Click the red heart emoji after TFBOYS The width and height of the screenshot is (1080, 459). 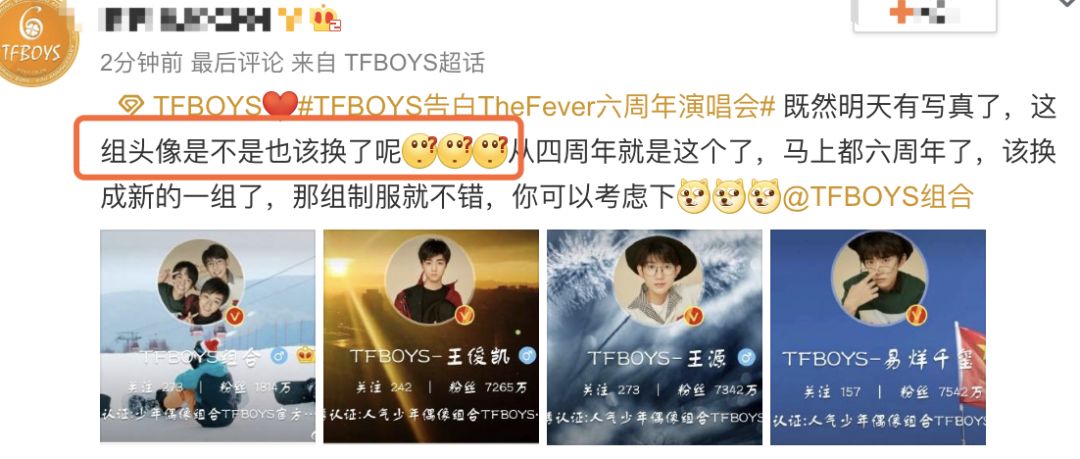point(280,105)
